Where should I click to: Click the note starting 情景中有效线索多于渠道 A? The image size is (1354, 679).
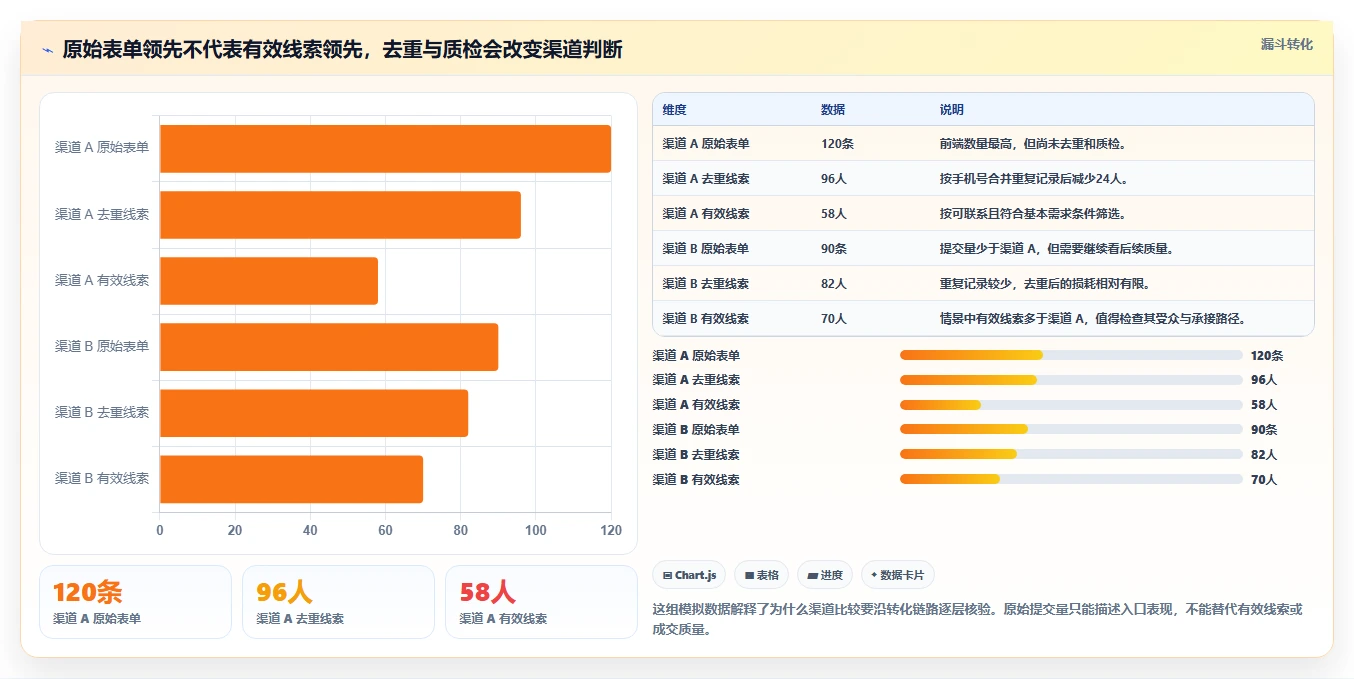coord(1092,319)
